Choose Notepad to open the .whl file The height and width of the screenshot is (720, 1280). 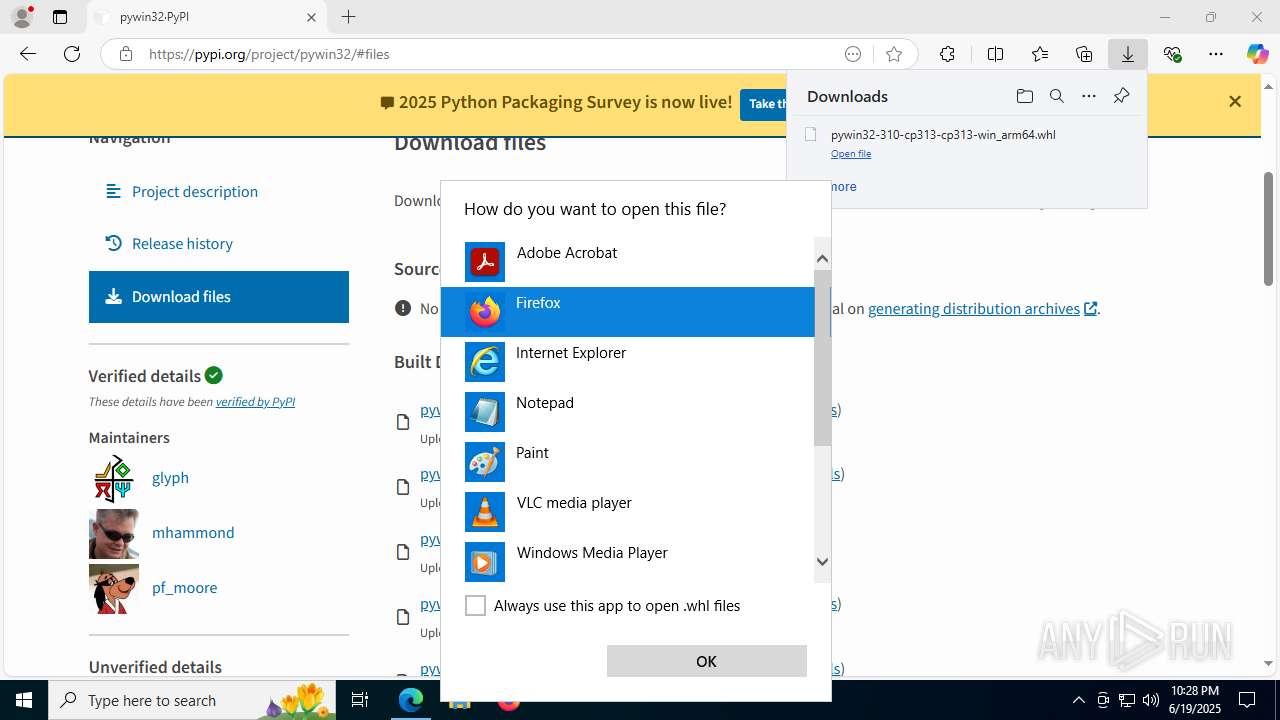pos(627,412)
